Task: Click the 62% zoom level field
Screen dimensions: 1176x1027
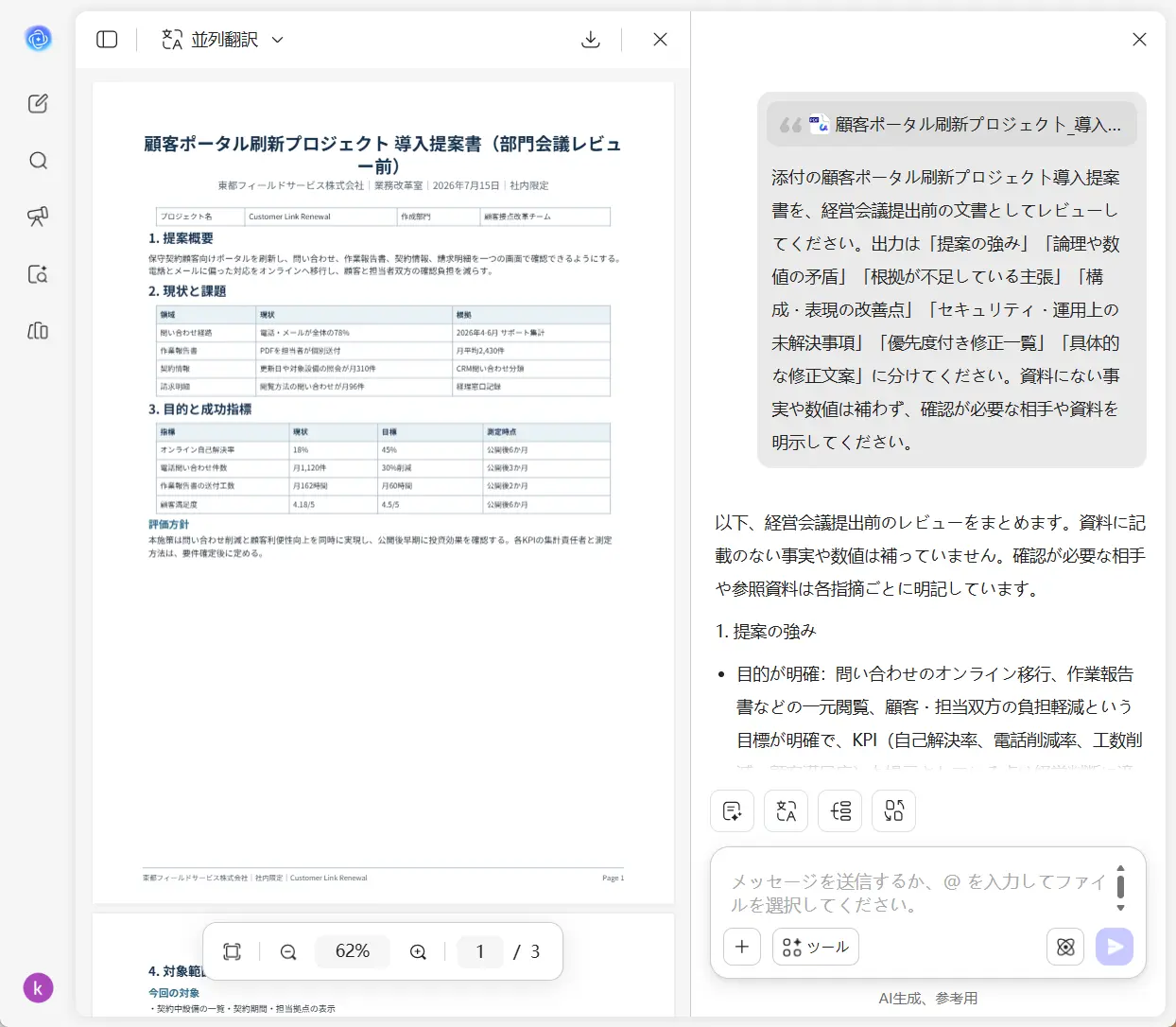Action: (x=353, y=951)
